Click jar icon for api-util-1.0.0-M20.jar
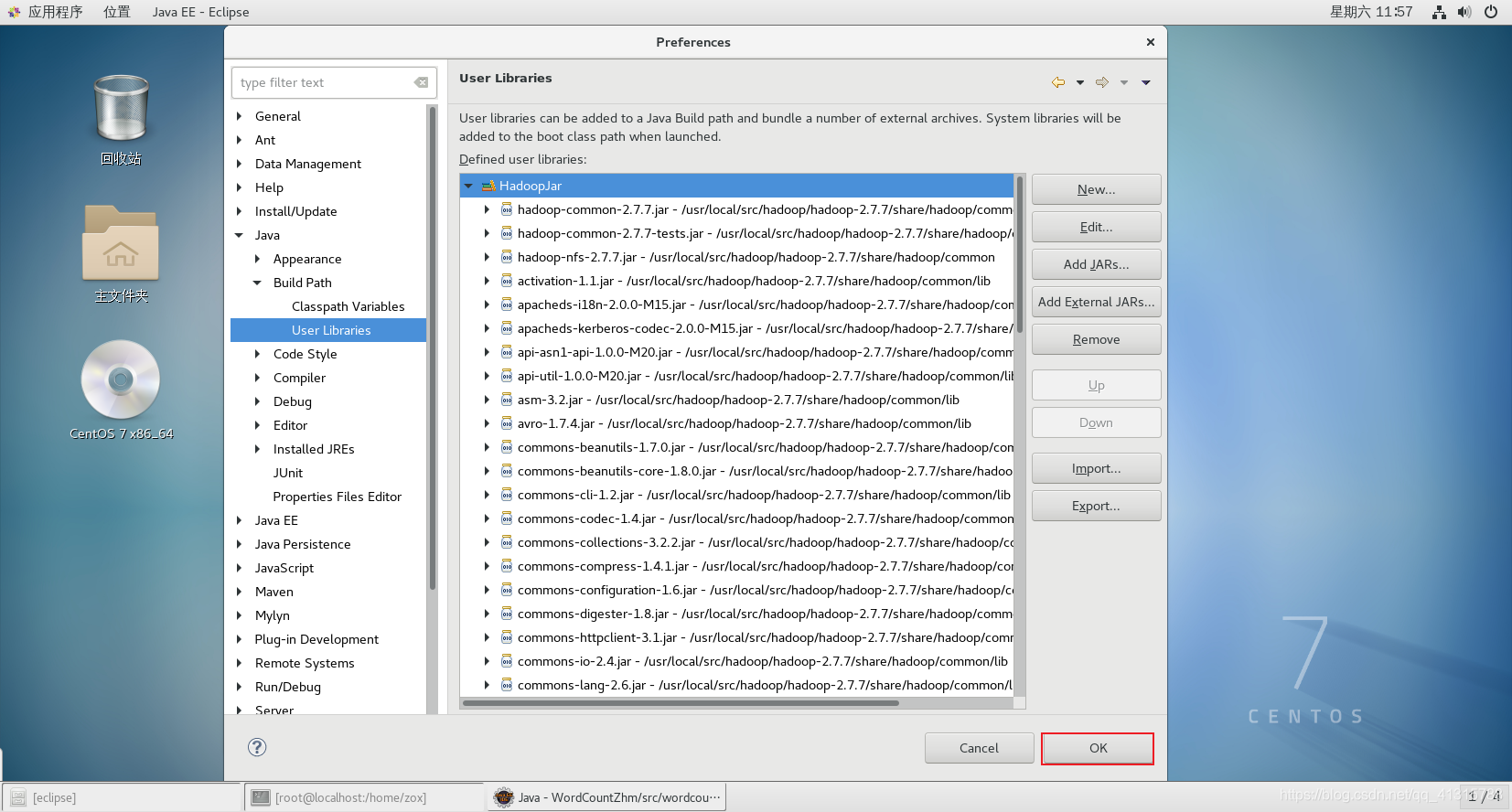Screen dimensions: 1512x812 pos(507,376)
